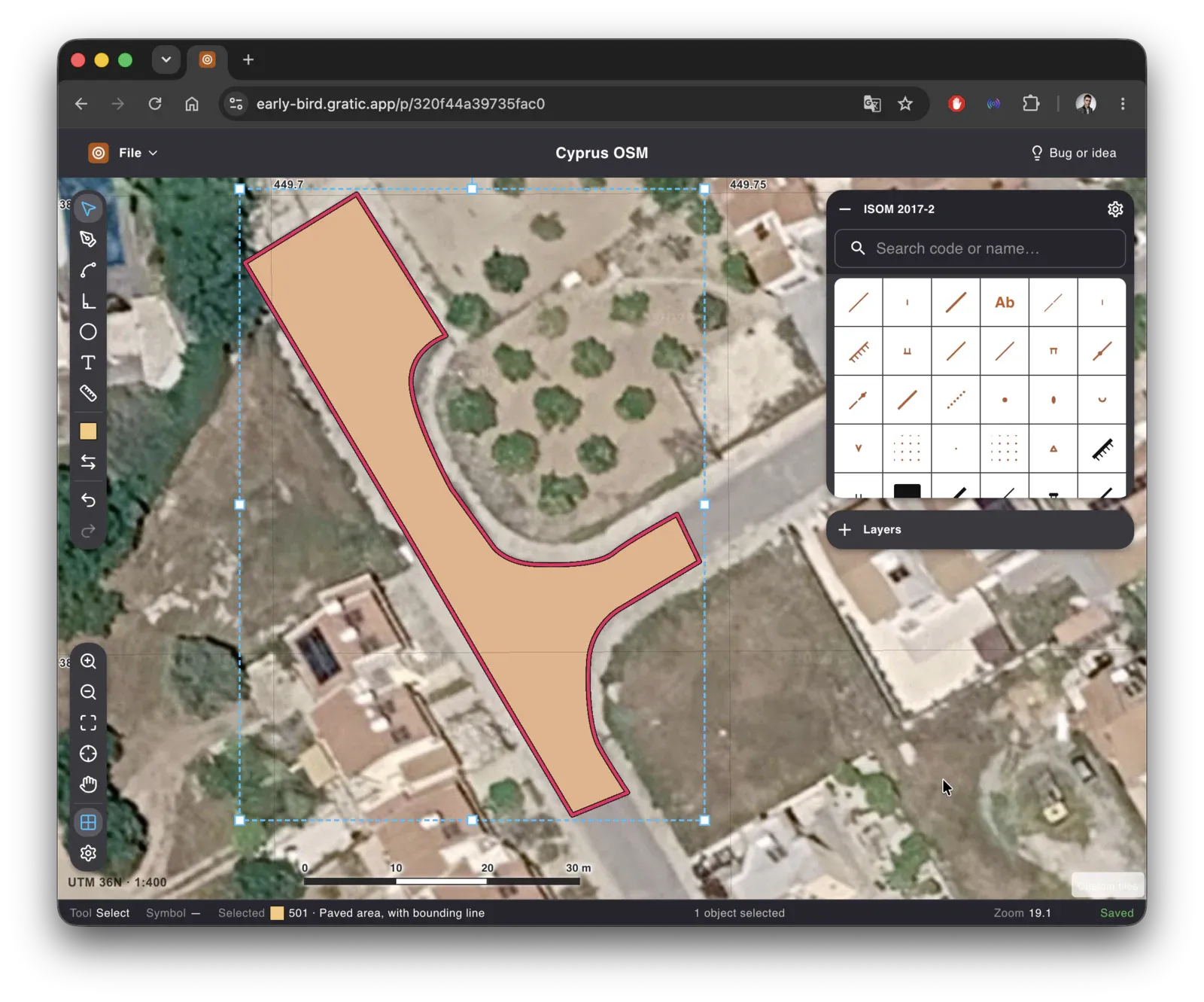This screenshot has width=1204, height=1002.
Task: Choose the brown hatched cliff line symbol
Action: [x=859, y=352]
